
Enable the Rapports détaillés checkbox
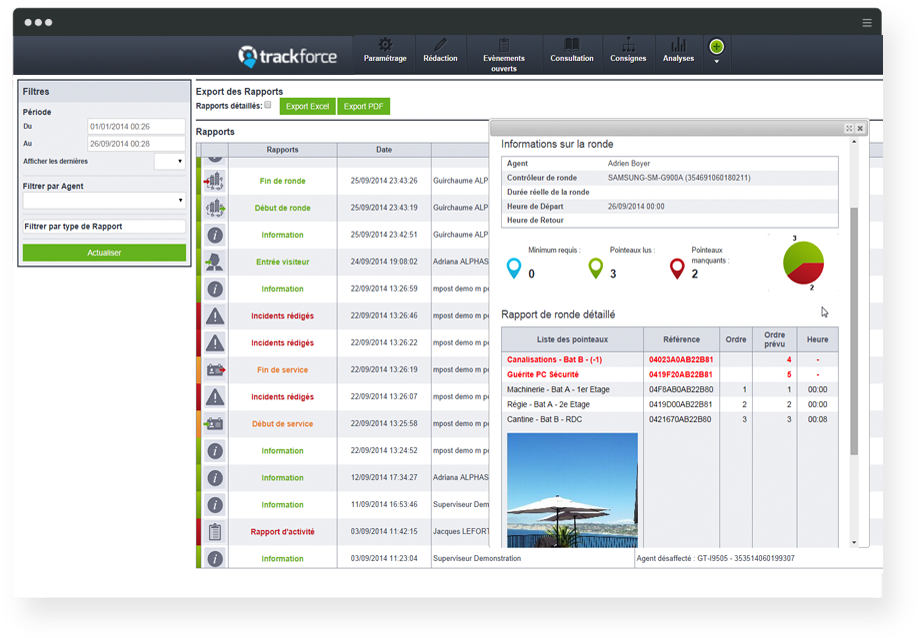coord(267,105)
